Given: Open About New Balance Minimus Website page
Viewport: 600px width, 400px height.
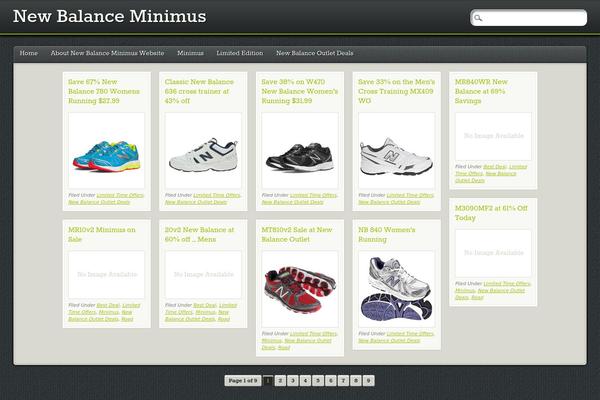Looking at the screenshot, I should coord(108,53).
